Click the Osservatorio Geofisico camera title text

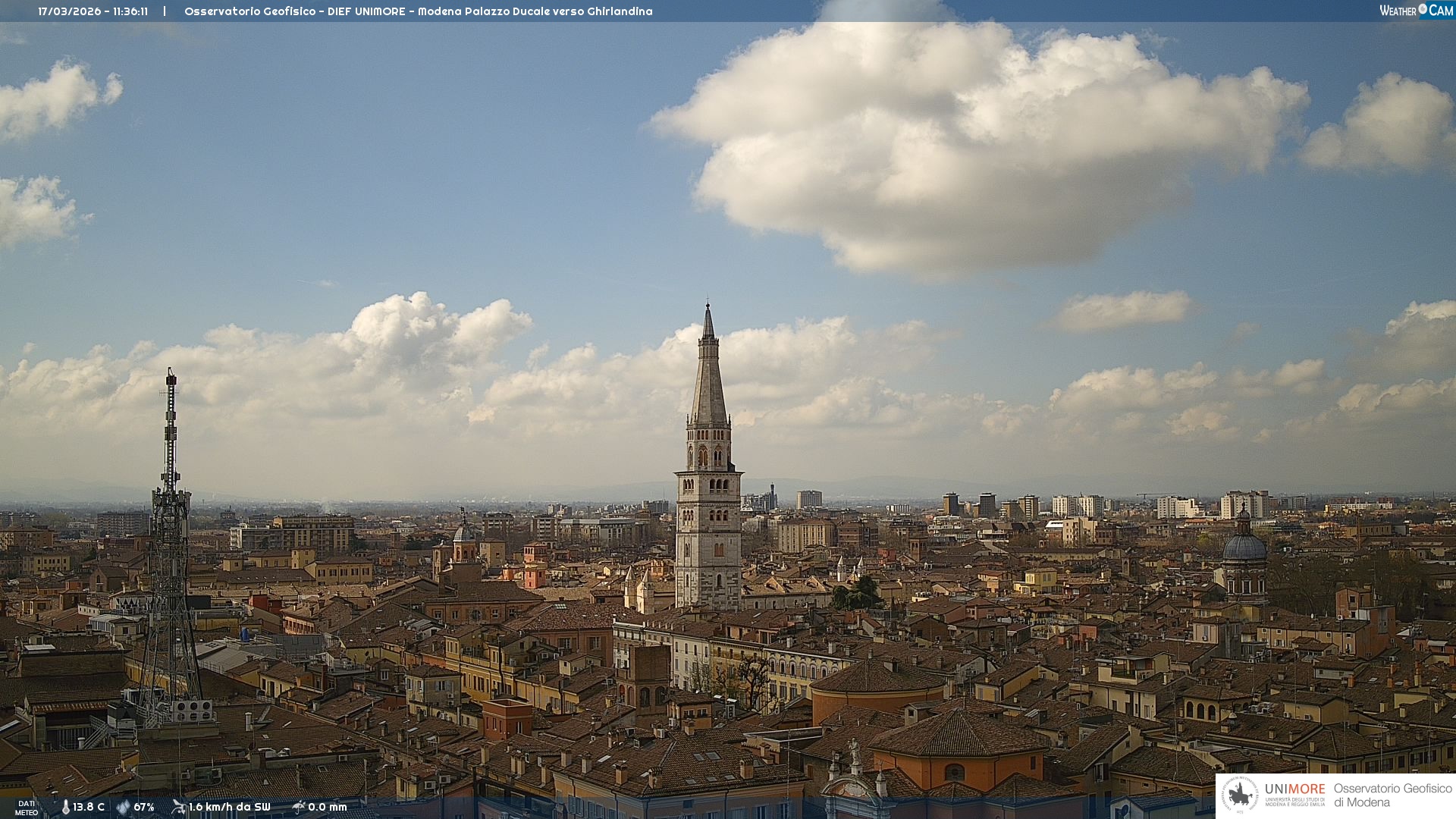pos(418,11)
